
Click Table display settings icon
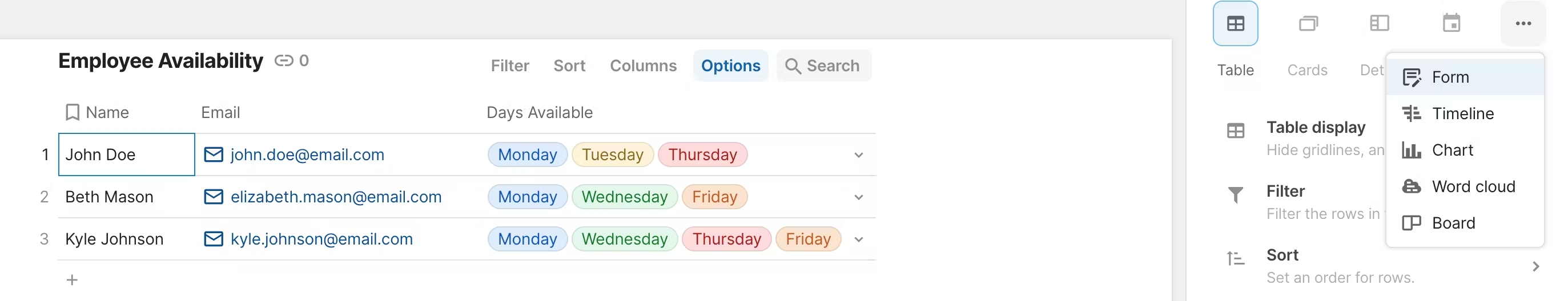tap(1235, 131)
